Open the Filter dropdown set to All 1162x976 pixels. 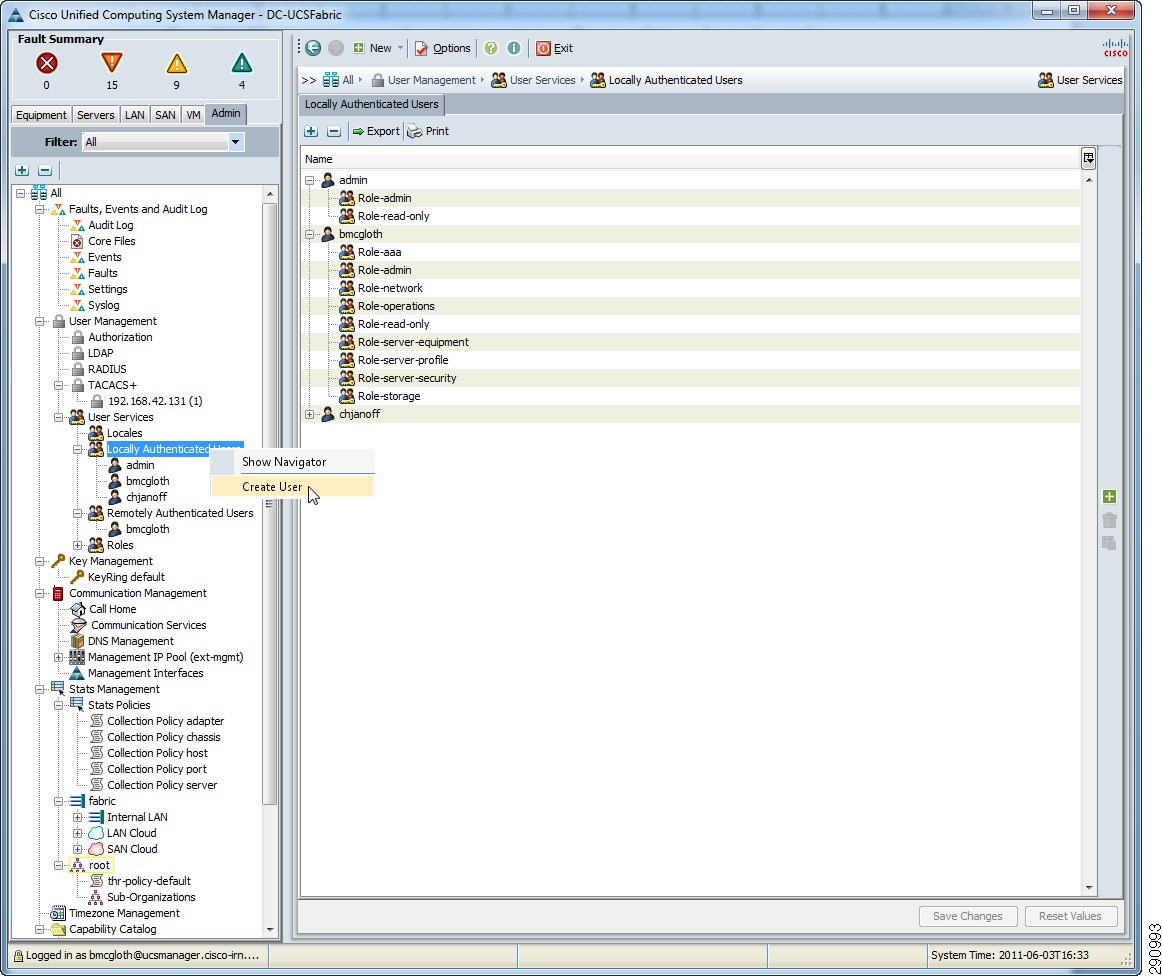(x=236, y=142)
